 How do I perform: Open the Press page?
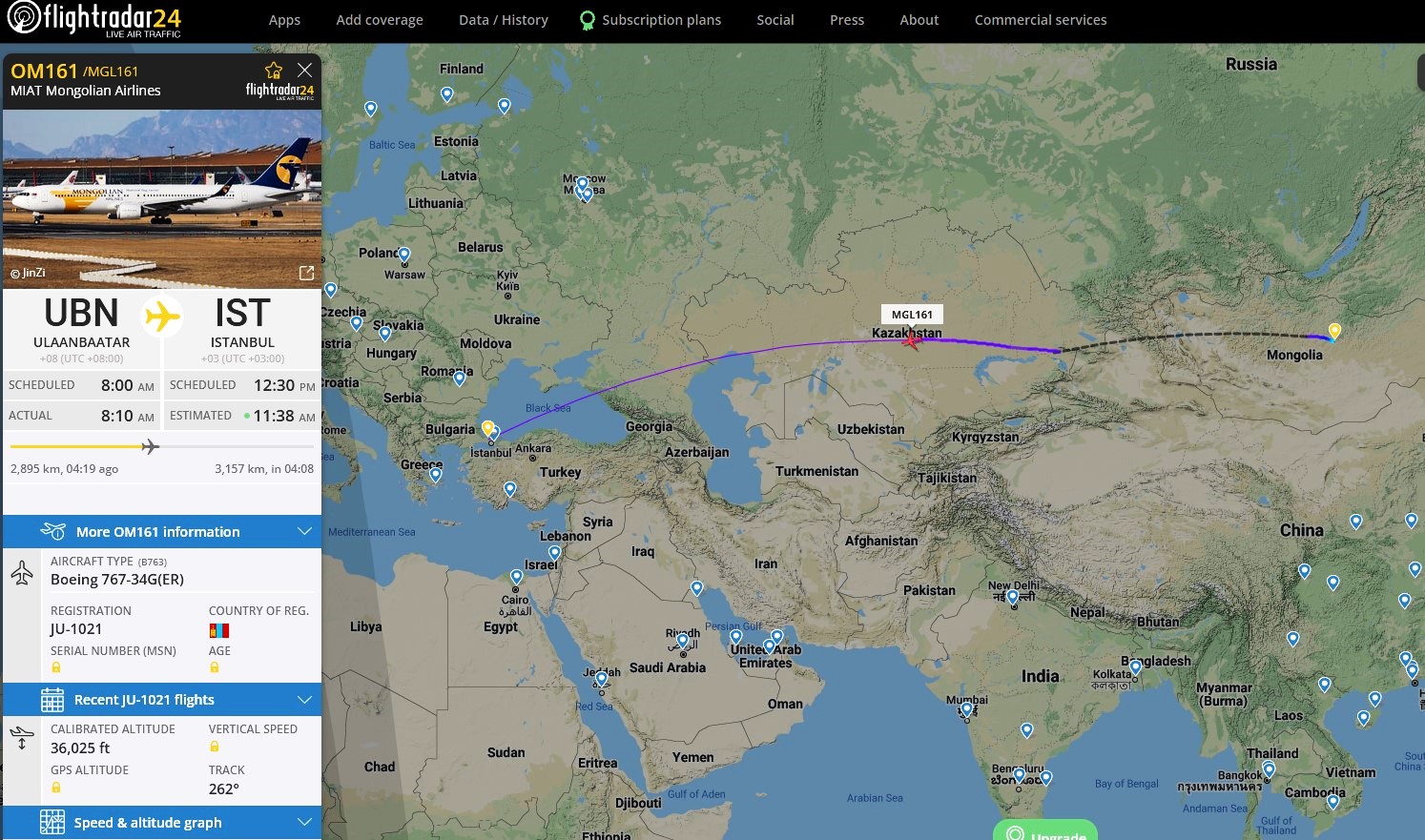[847, 20]
